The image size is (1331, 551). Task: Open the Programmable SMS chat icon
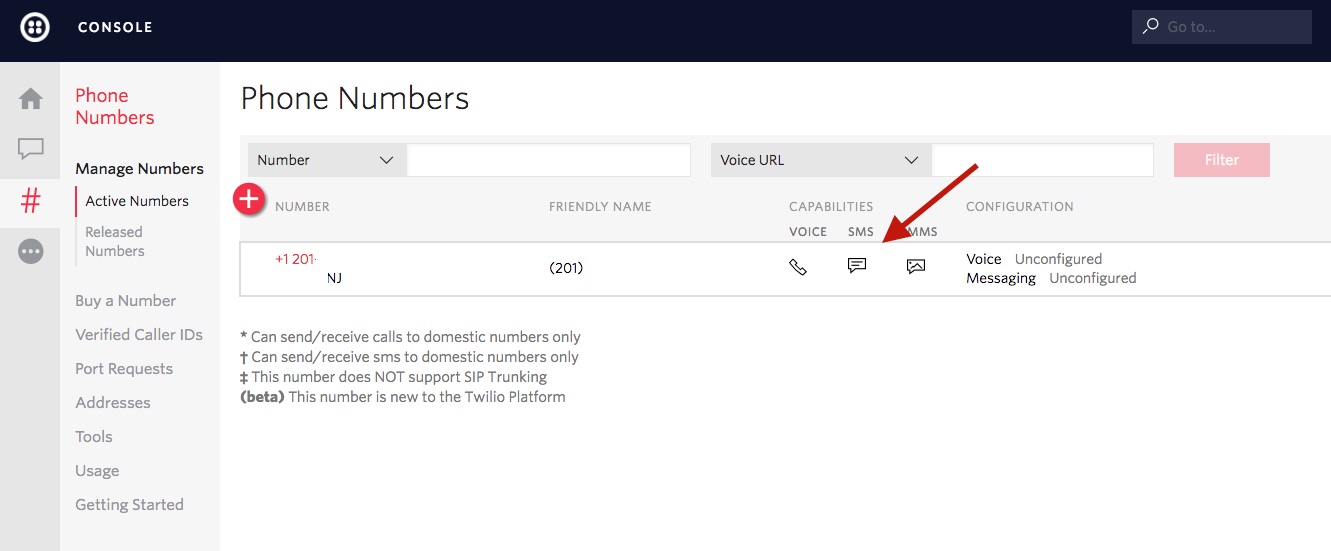[31, 149]
